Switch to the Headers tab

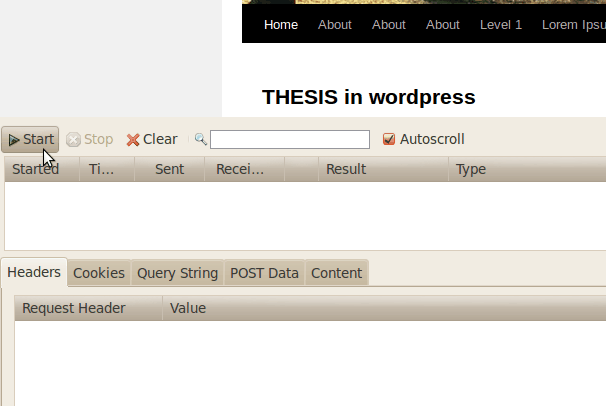pos(34,272)
